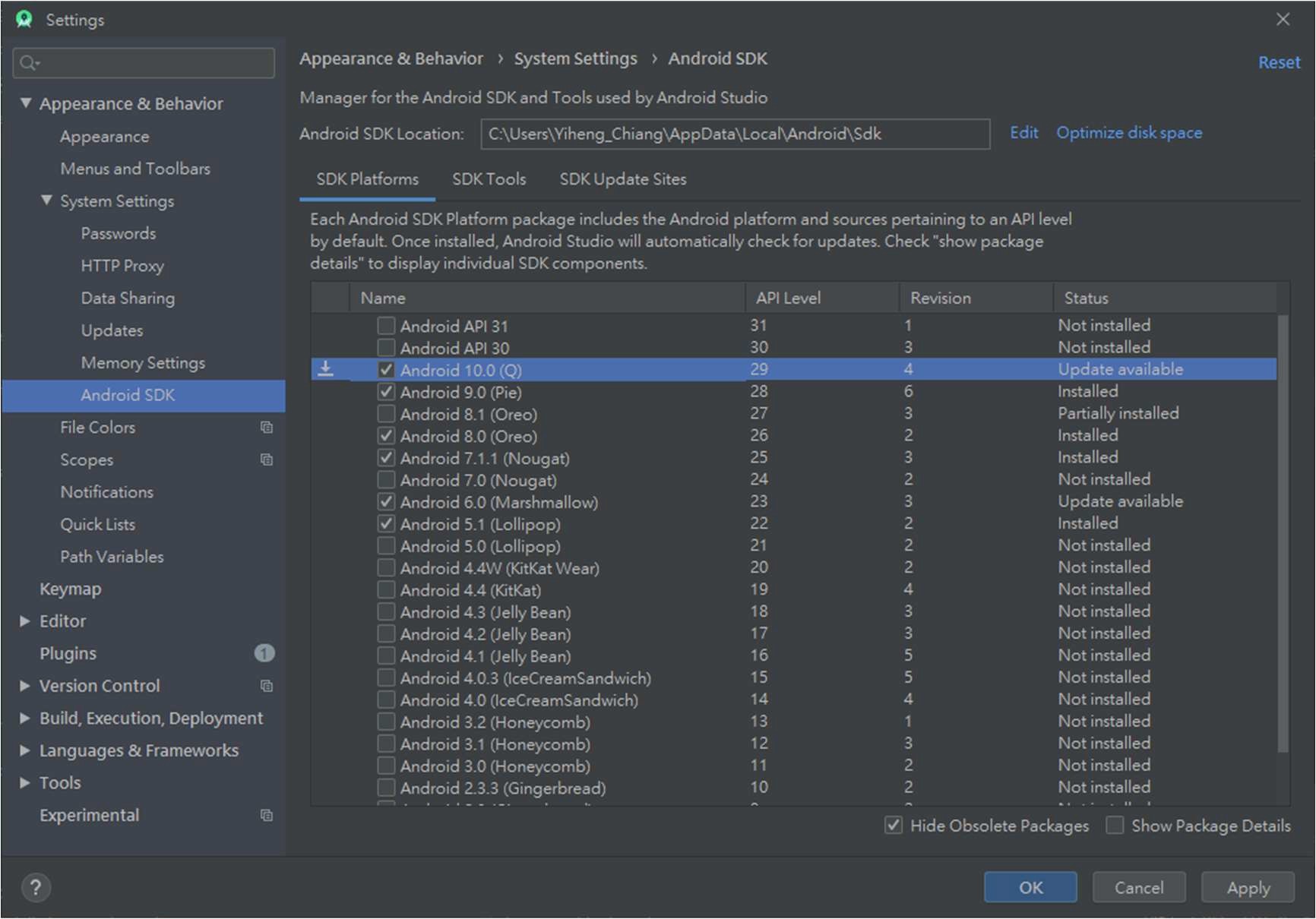Screen dimensions: 1316x919
Task: Sort by Name column header
Action: click(547, 298)
